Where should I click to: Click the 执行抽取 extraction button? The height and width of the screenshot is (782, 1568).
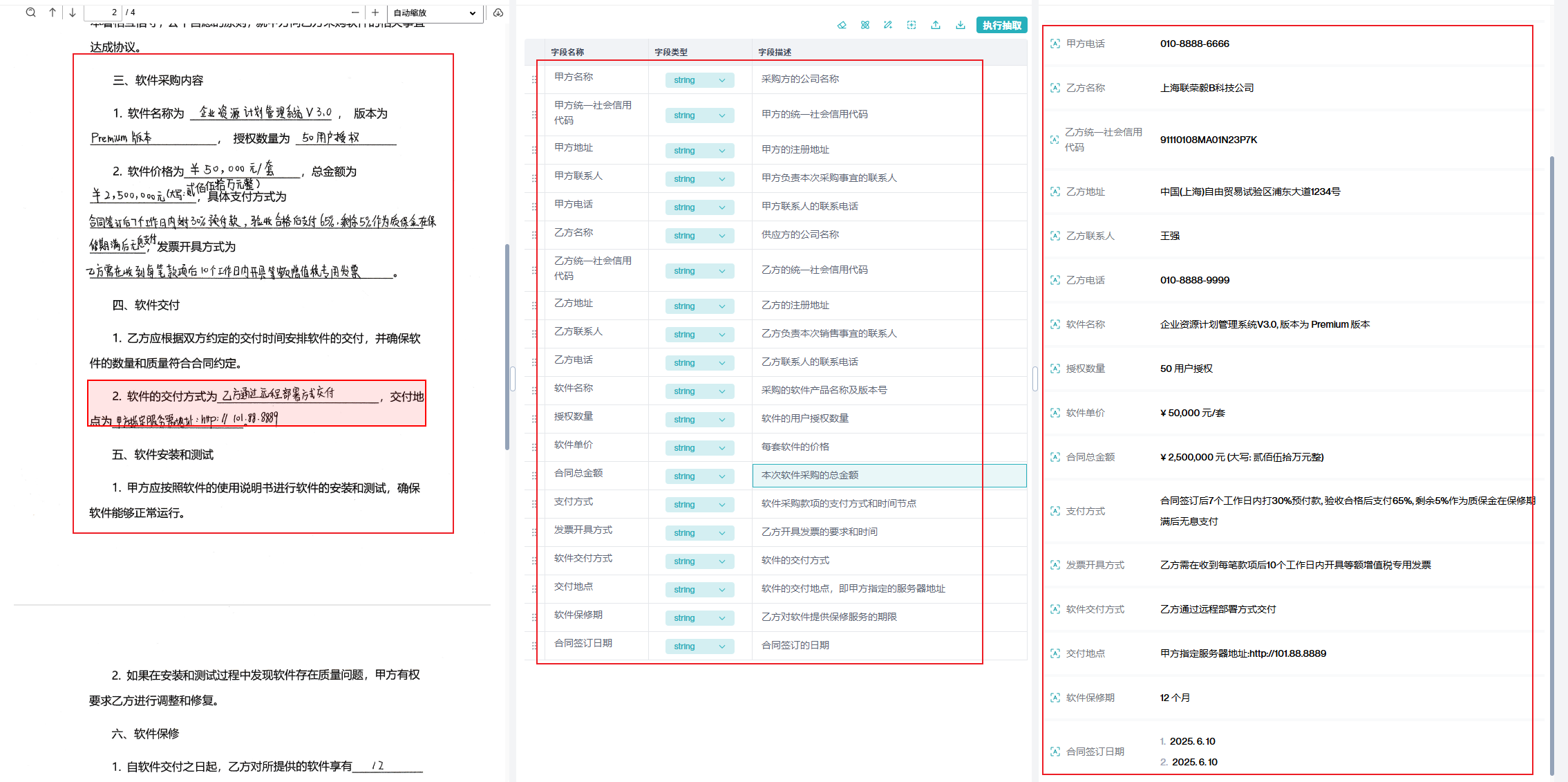tap(1001, 25)
